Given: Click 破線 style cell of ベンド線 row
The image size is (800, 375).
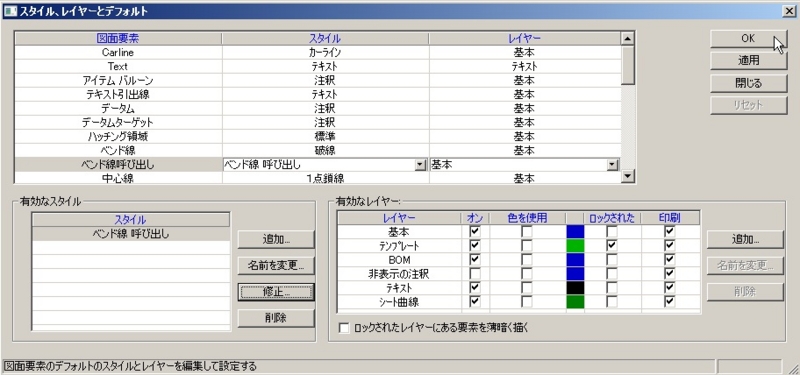Looking at the screenshot, I should pos(325,151).
